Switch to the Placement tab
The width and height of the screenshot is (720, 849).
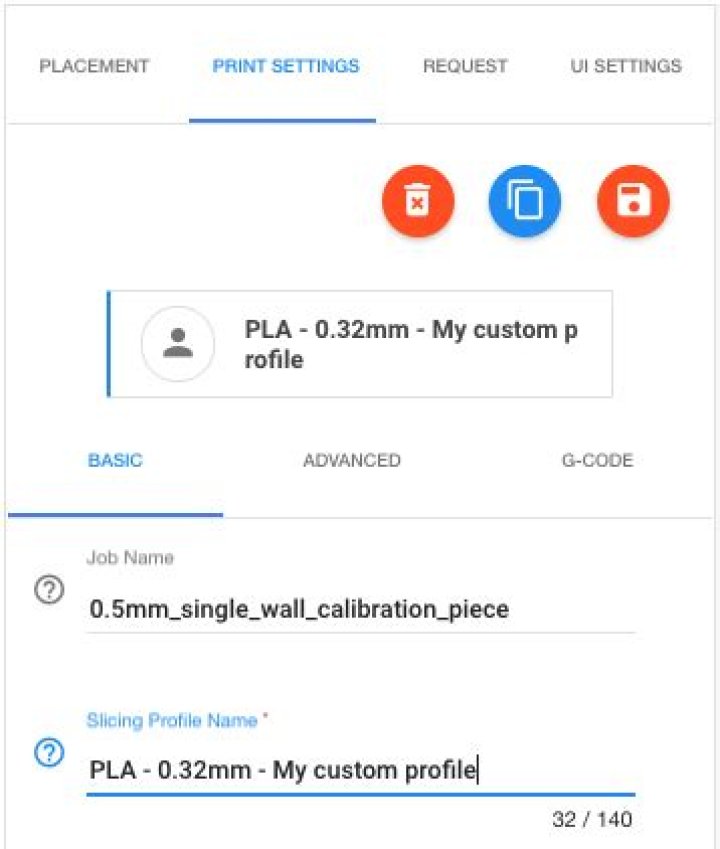94,67
